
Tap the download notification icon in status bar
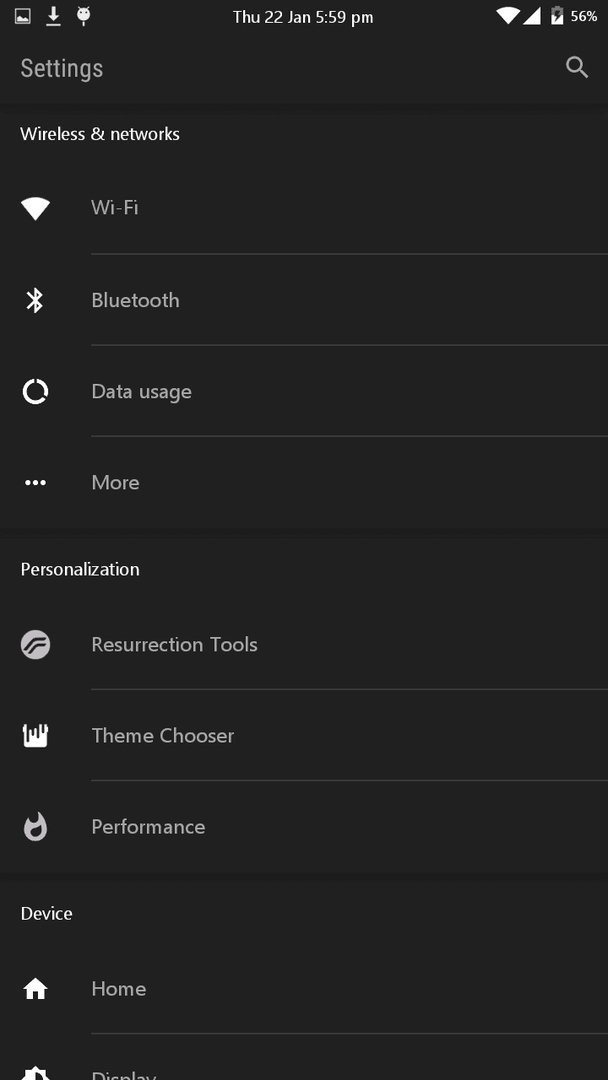[53, 16]
